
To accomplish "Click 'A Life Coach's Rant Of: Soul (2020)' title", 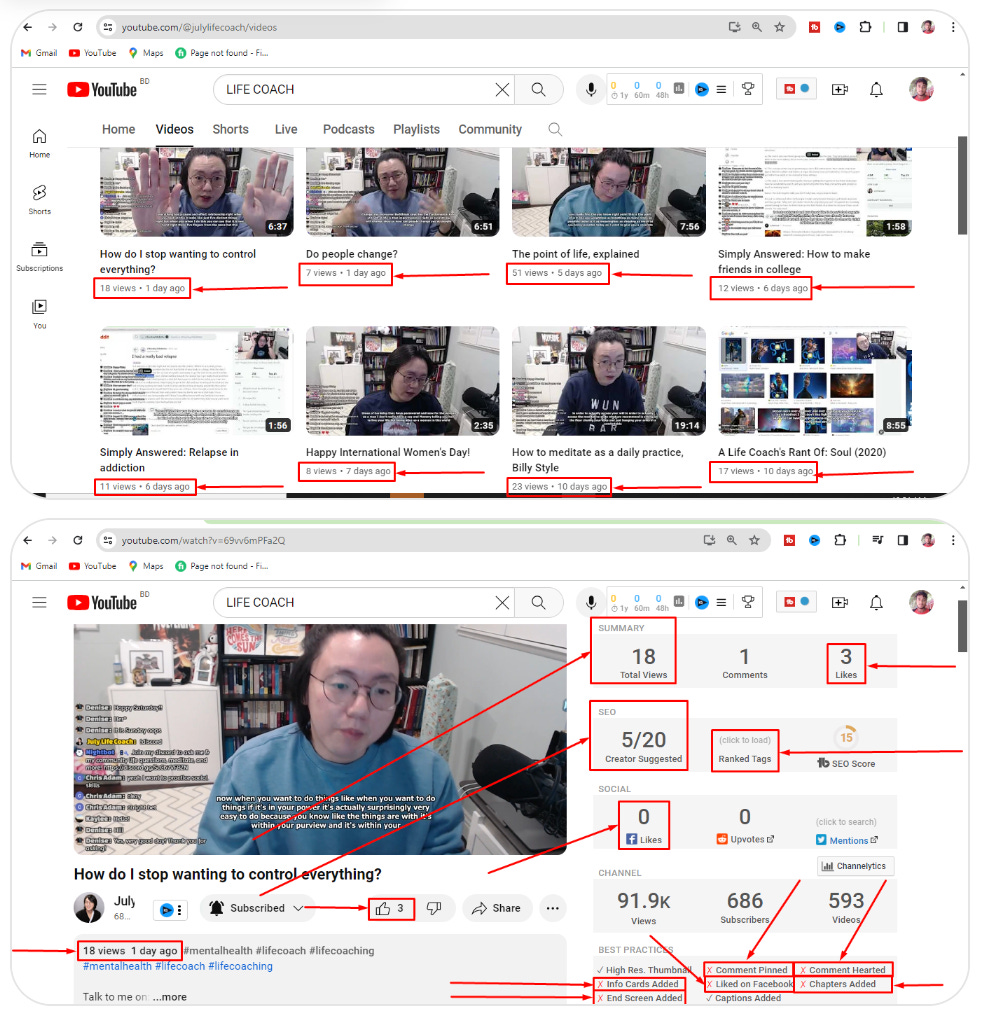I will [x=802, y=452].
